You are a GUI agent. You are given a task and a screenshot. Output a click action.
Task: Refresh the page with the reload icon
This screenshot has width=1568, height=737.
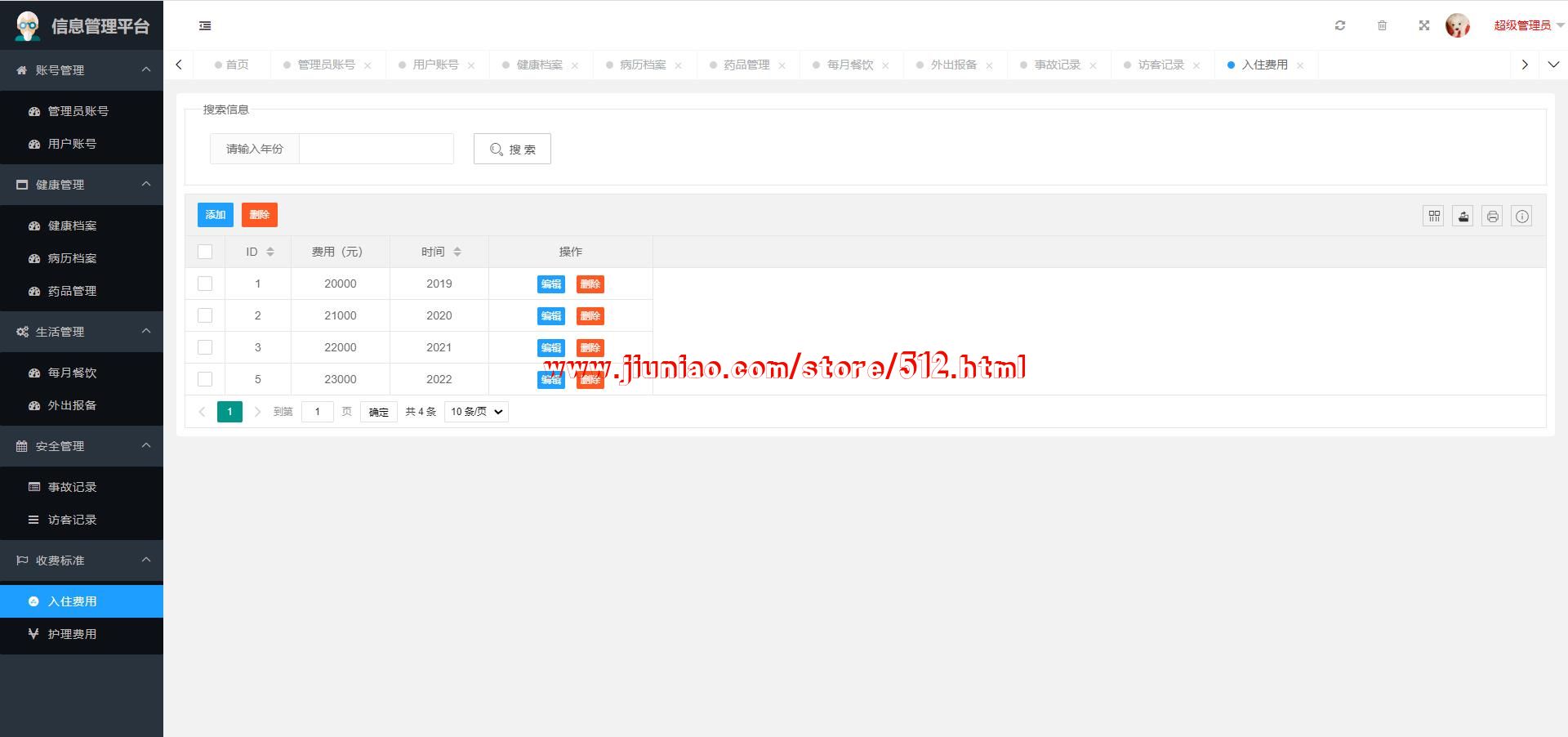point(1340,25)
